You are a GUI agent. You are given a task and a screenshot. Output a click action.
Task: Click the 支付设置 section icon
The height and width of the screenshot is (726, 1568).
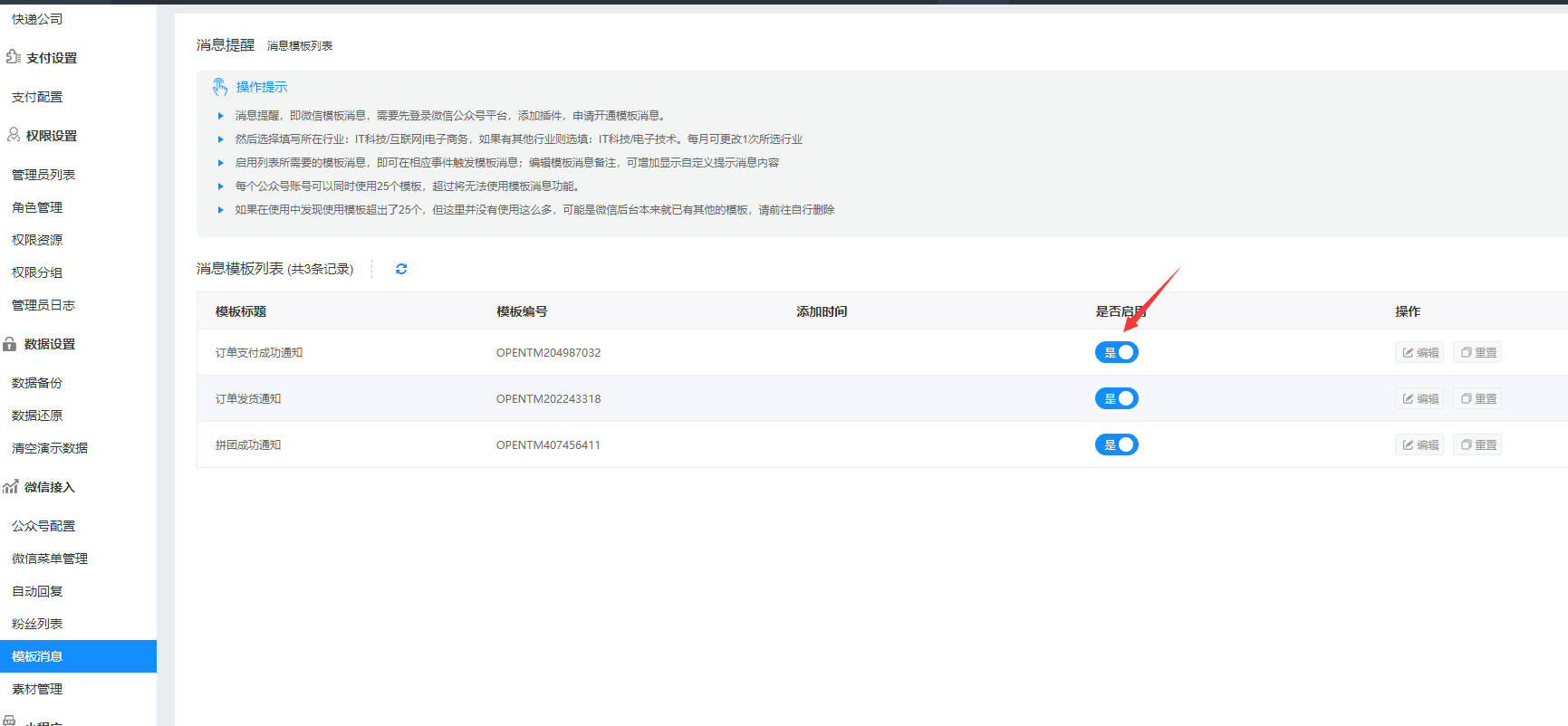click(x=13, y=57)
